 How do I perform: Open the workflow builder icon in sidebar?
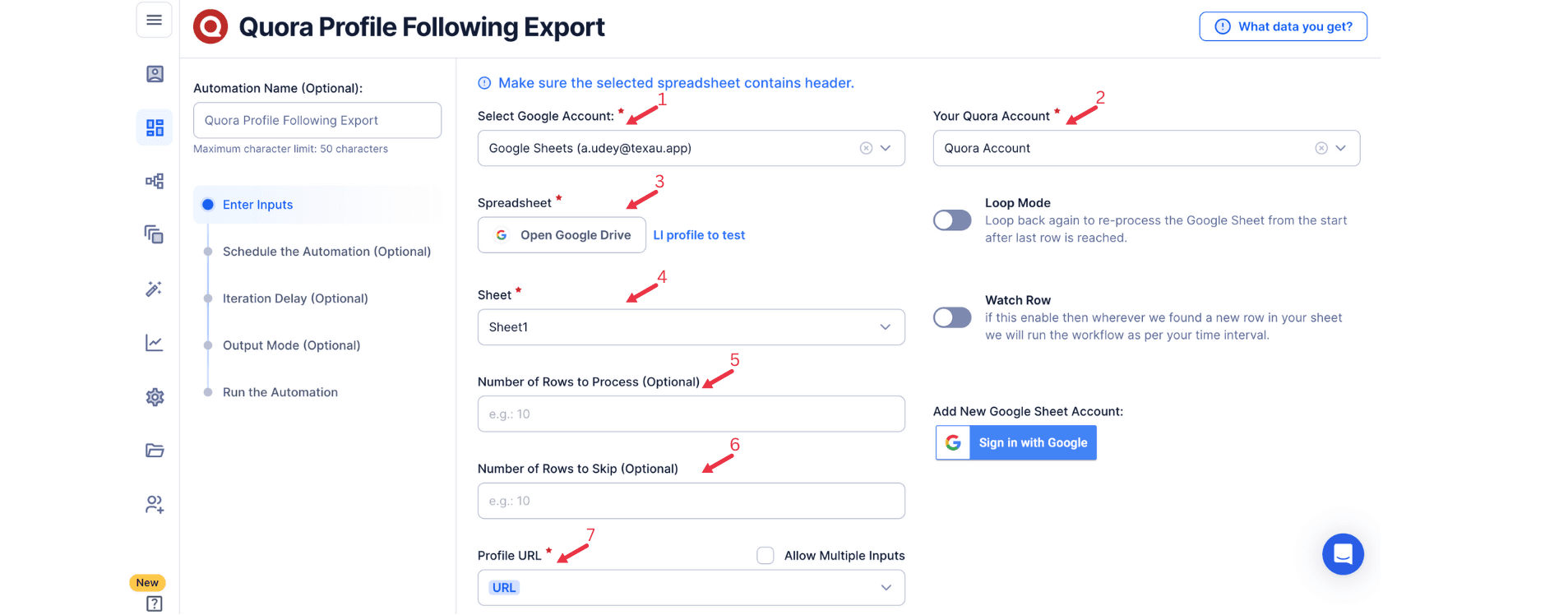point(154,181)
